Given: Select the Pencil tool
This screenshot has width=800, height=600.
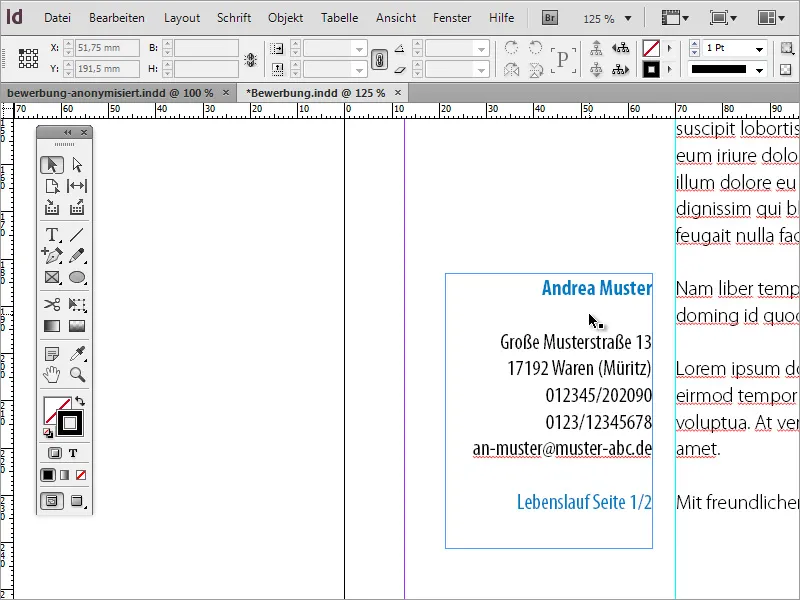Looking at the screenshot, I should (77, 255).
